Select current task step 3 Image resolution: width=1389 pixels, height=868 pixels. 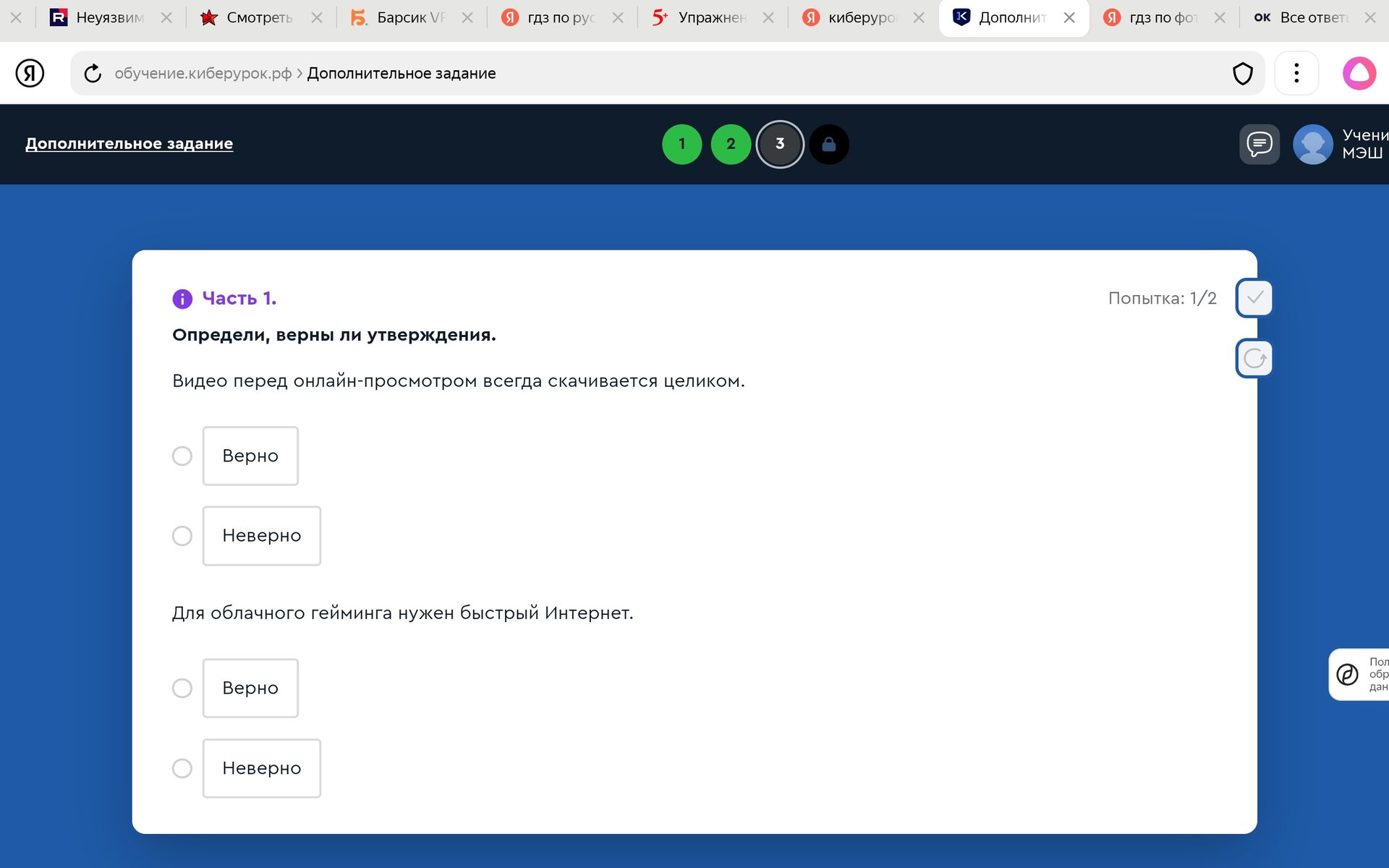point(780,144)
